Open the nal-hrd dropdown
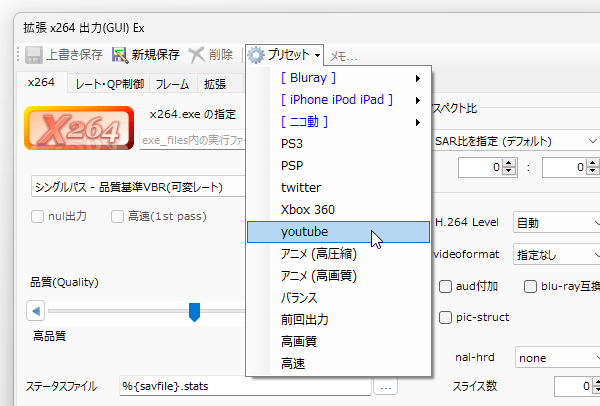The width and height of the screenshot is (600, 406). pos(558,358)
